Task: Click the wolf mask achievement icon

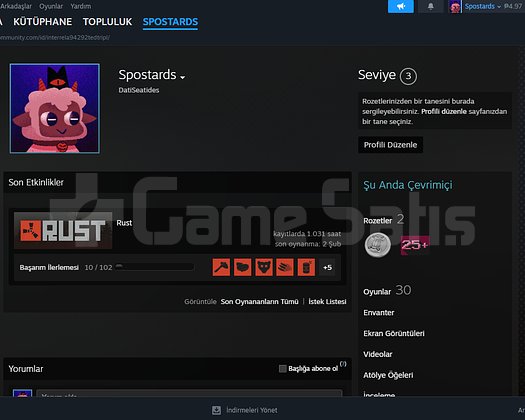Action: tap(264, 267)
